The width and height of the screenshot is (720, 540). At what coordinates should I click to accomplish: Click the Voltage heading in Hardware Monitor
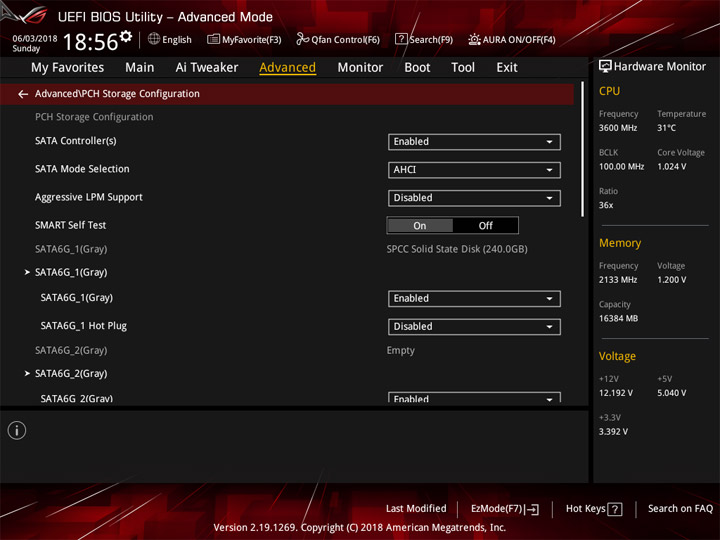[617, 356]
